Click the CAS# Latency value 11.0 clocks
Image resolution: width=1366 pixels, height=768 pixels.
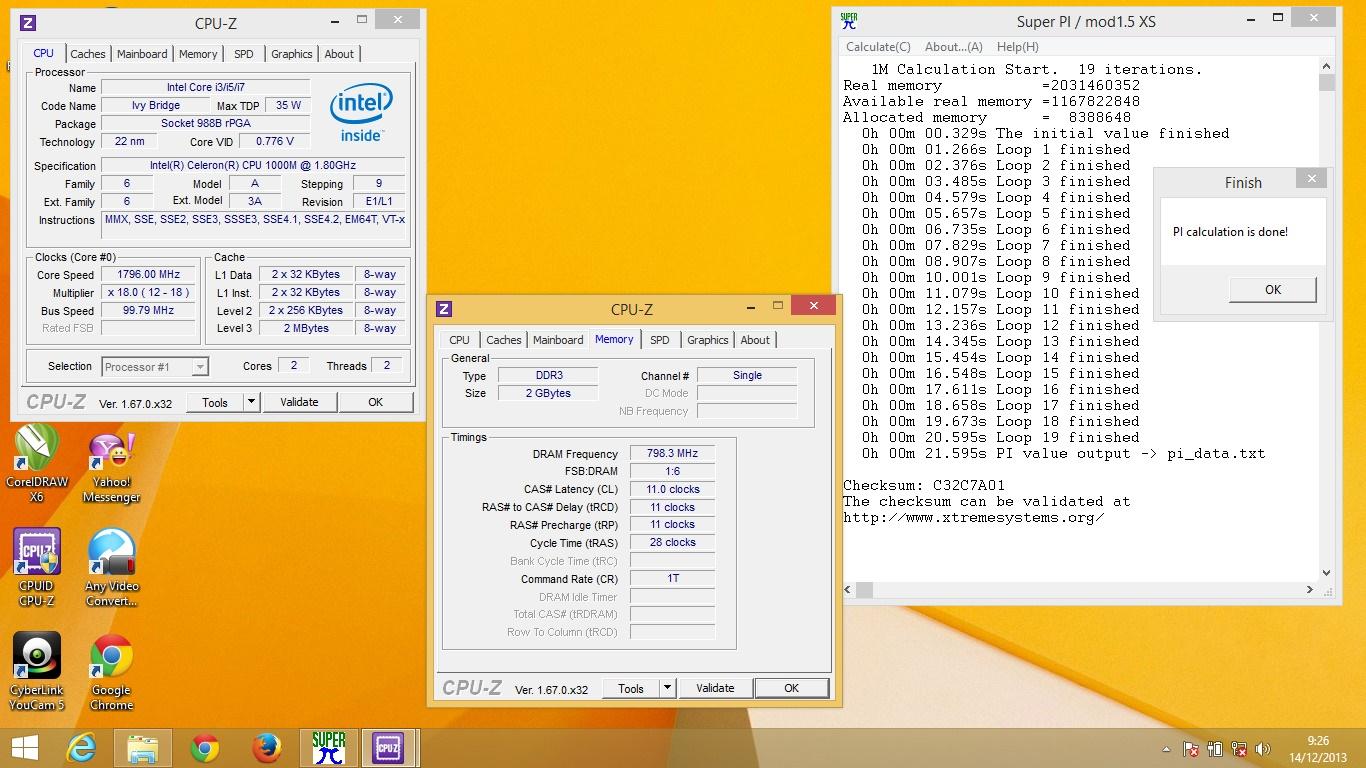tap(672, 489)
